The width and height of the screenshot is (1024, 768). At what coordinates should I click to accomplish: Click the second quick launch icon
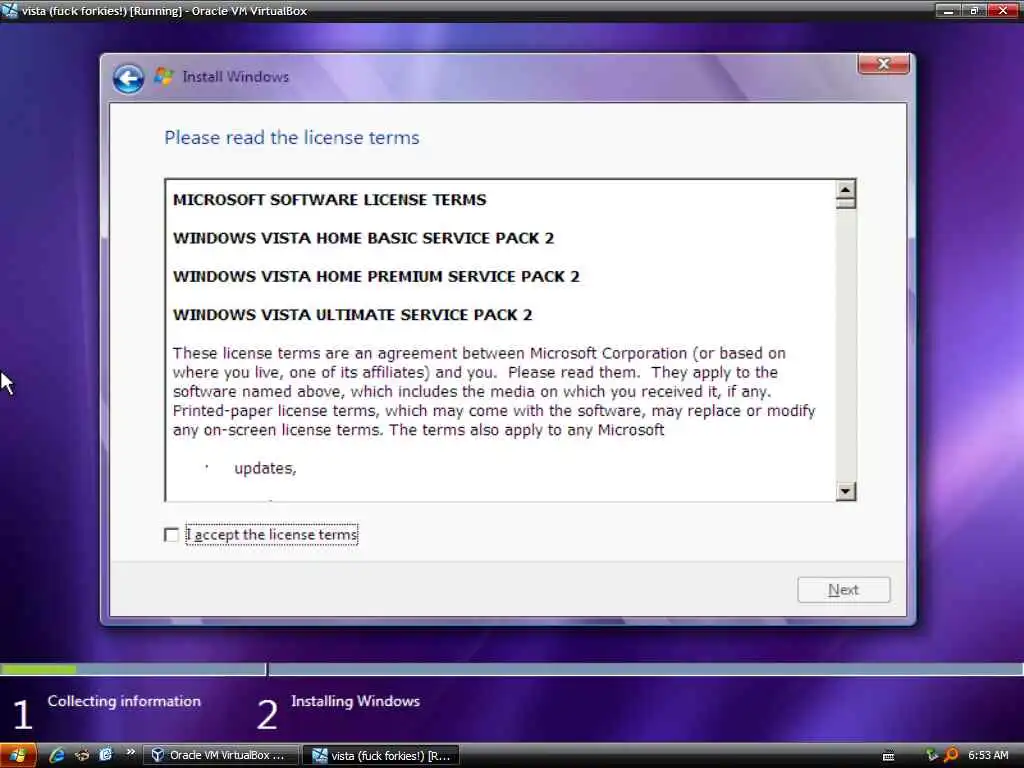(82, 756)
